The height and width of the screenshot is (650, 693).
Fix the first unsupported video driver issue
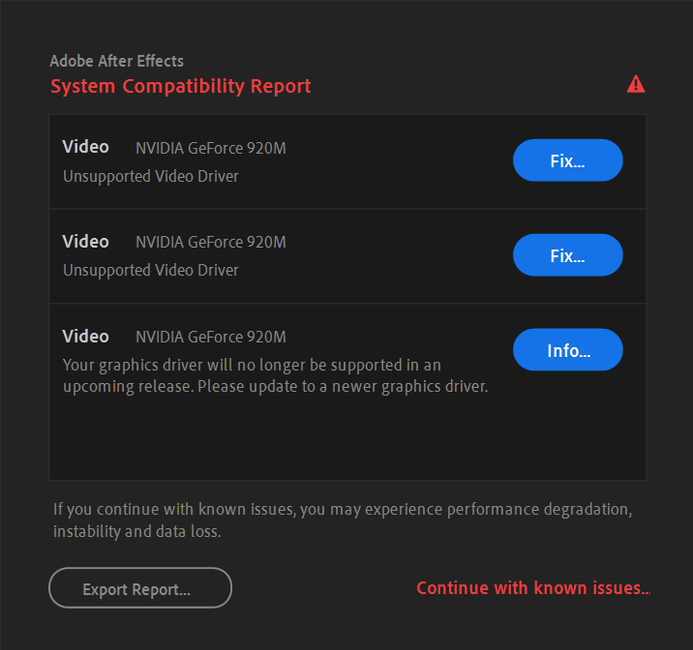pyautogui.click(x=567, y=160)
